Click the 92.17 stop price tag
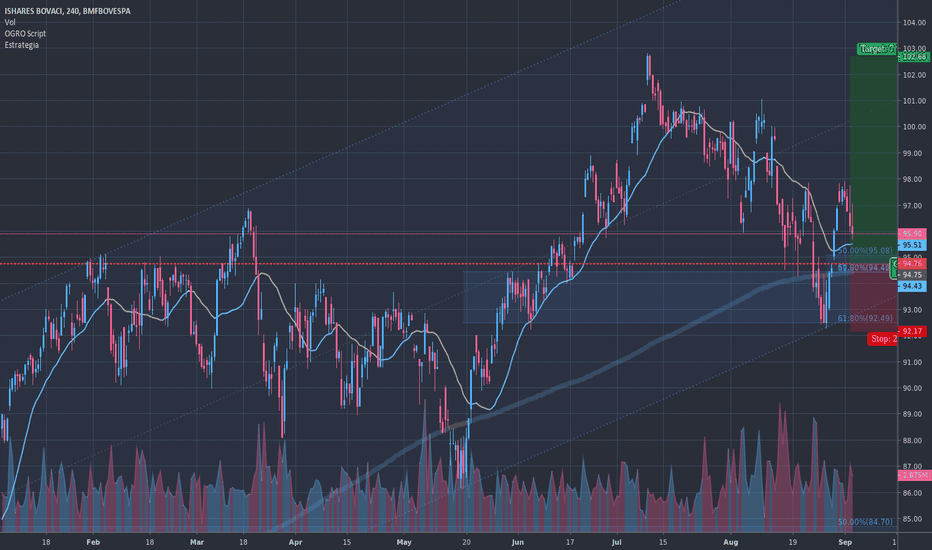The height and width of the screenshot is (550, 932). (x=912, y=331)
